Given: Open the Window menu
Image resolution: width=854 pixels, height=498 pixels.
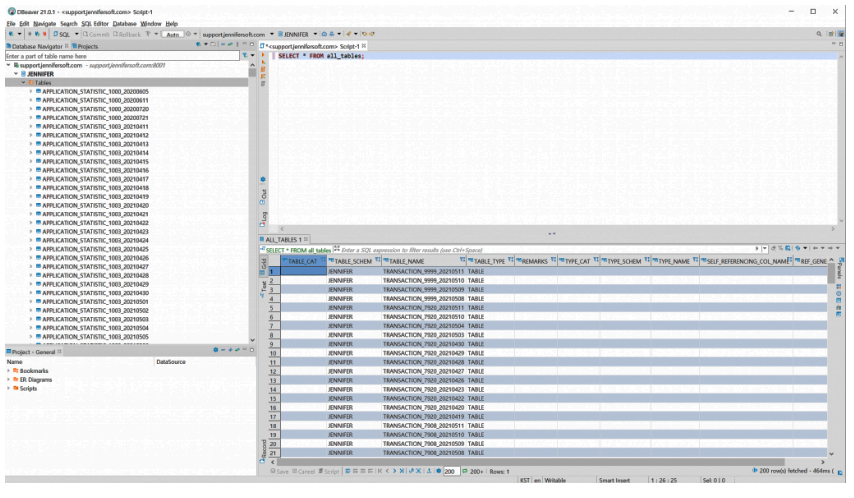Looking at the screenshot, I should tap(151, 24).
